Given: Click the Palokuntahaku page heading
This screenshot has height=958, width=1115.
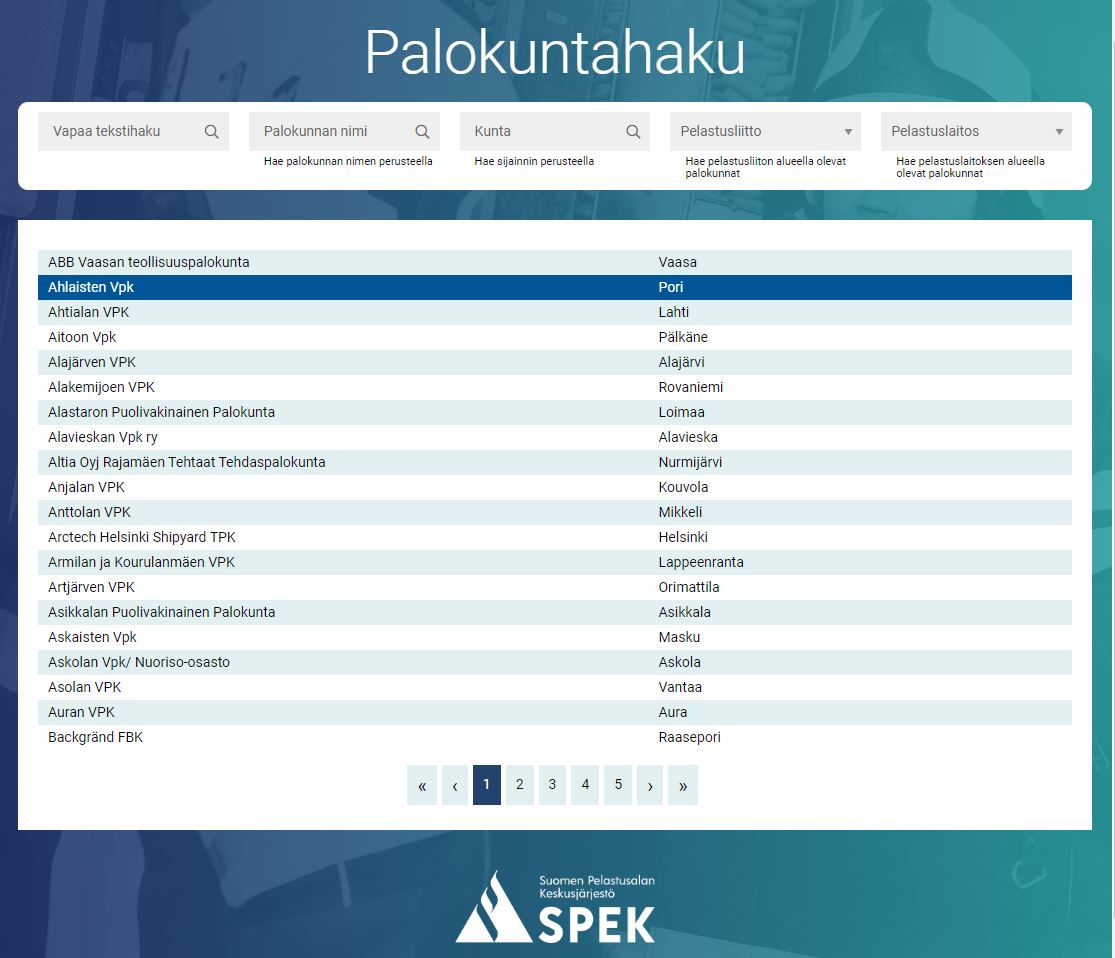Looking at the screenshot, I should pyautogui.click(x=555, y=53).
